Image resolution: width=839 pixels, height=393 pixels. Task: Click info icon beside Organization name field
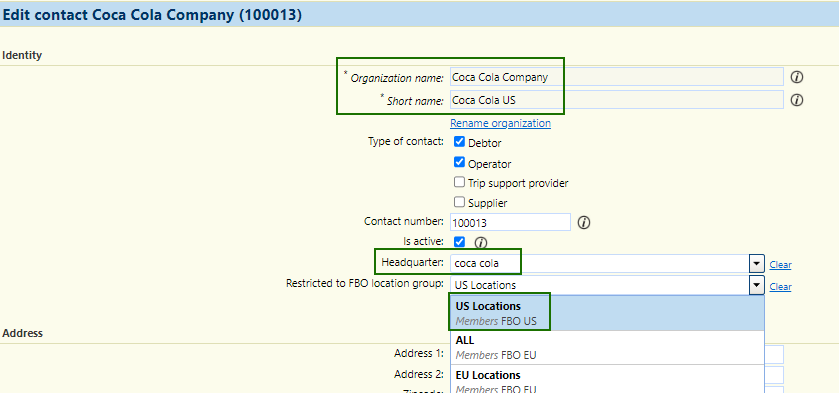point(797,77)
